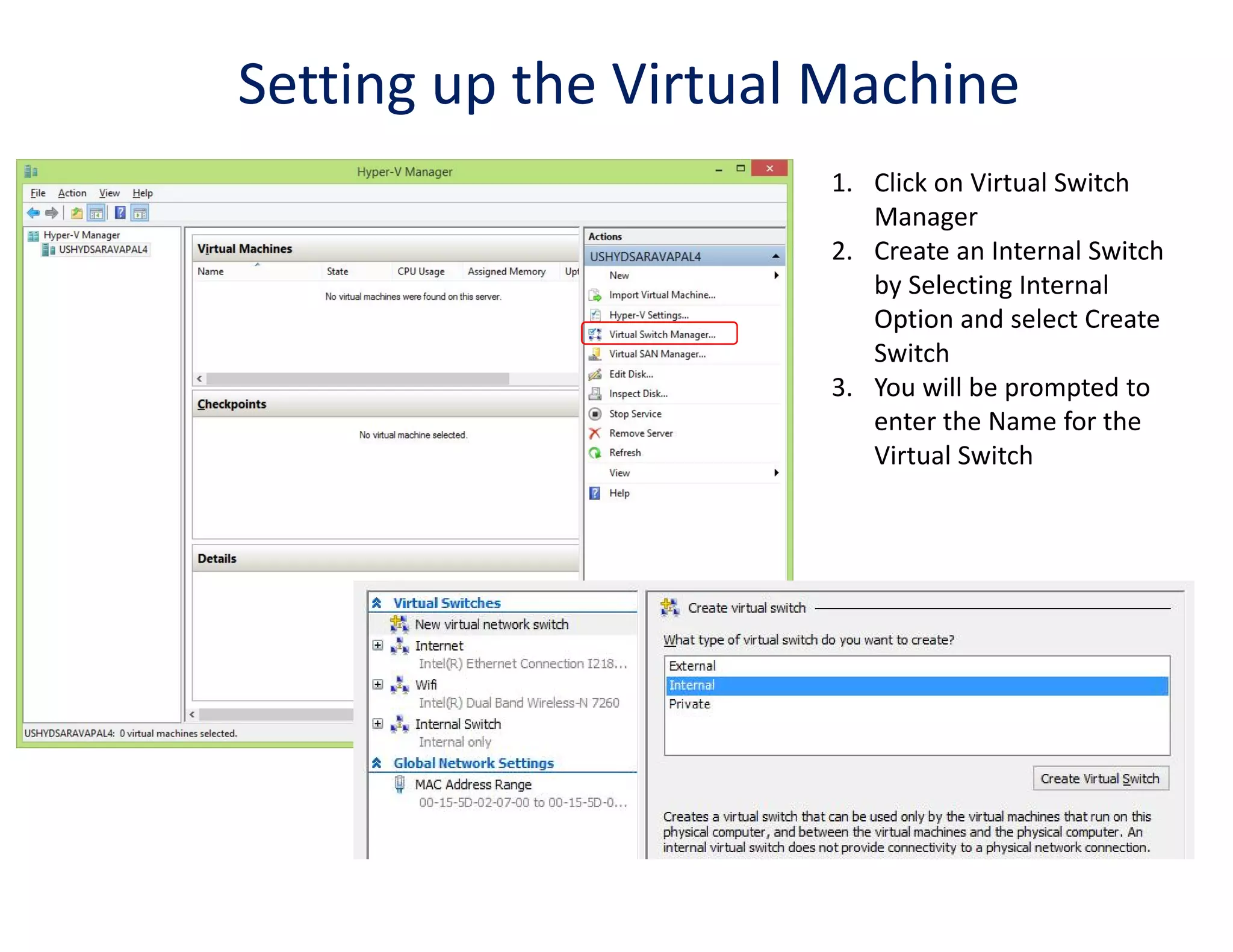Click the Virtual Switch Manager icon
Screen dimensions: 1233x952
tap(595, 334)
